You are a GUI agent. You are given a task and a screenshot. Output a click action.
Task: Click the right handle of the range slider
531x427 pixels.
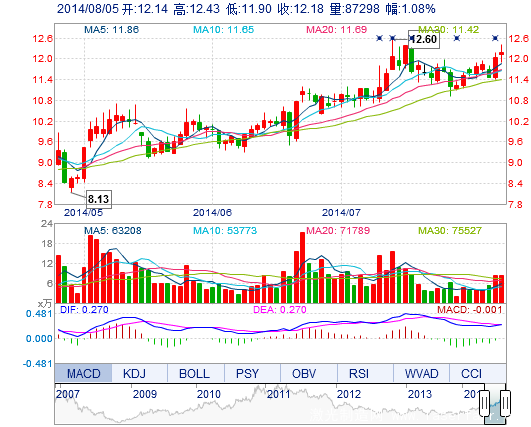click(505, 404)
